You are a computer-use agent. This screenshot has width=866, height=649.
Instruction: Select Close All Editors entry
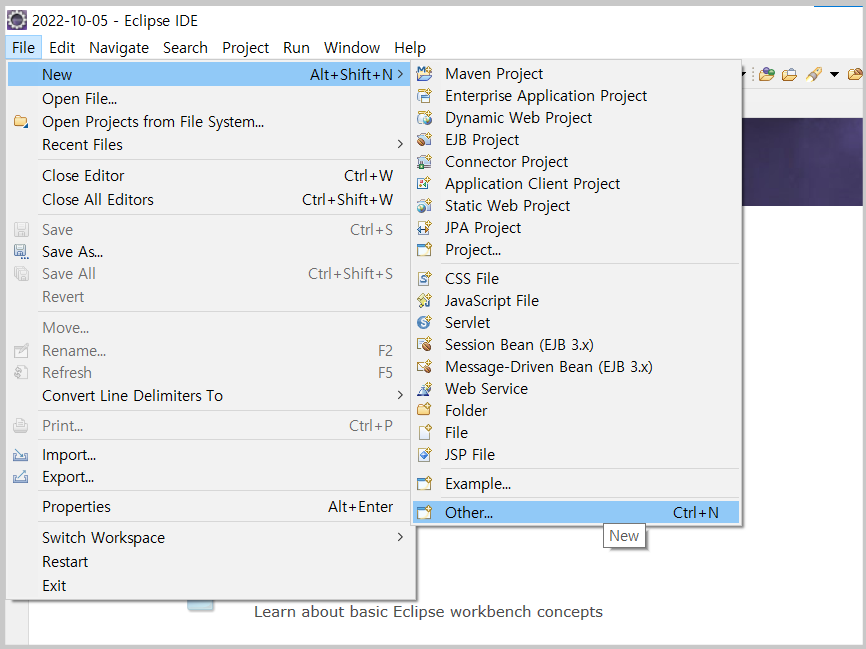[209, 200]
